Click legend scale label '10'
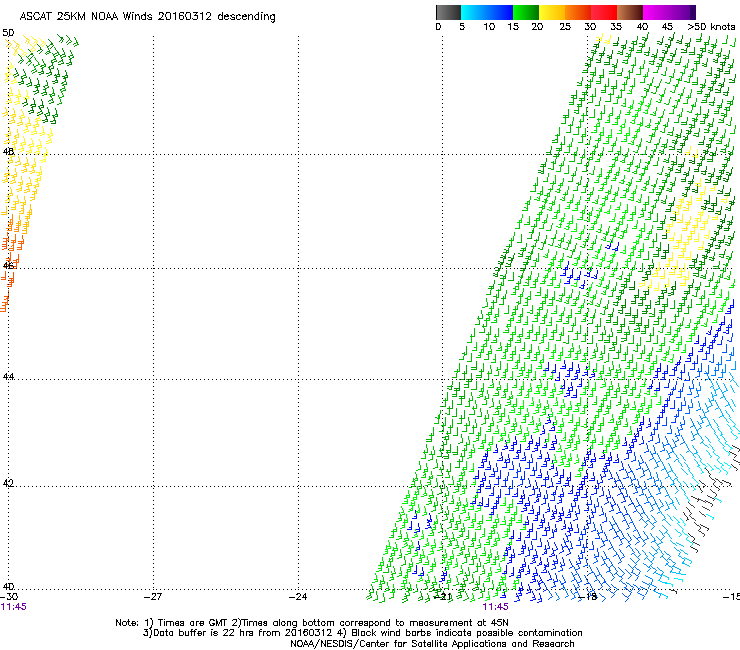 tap(489, 27)
